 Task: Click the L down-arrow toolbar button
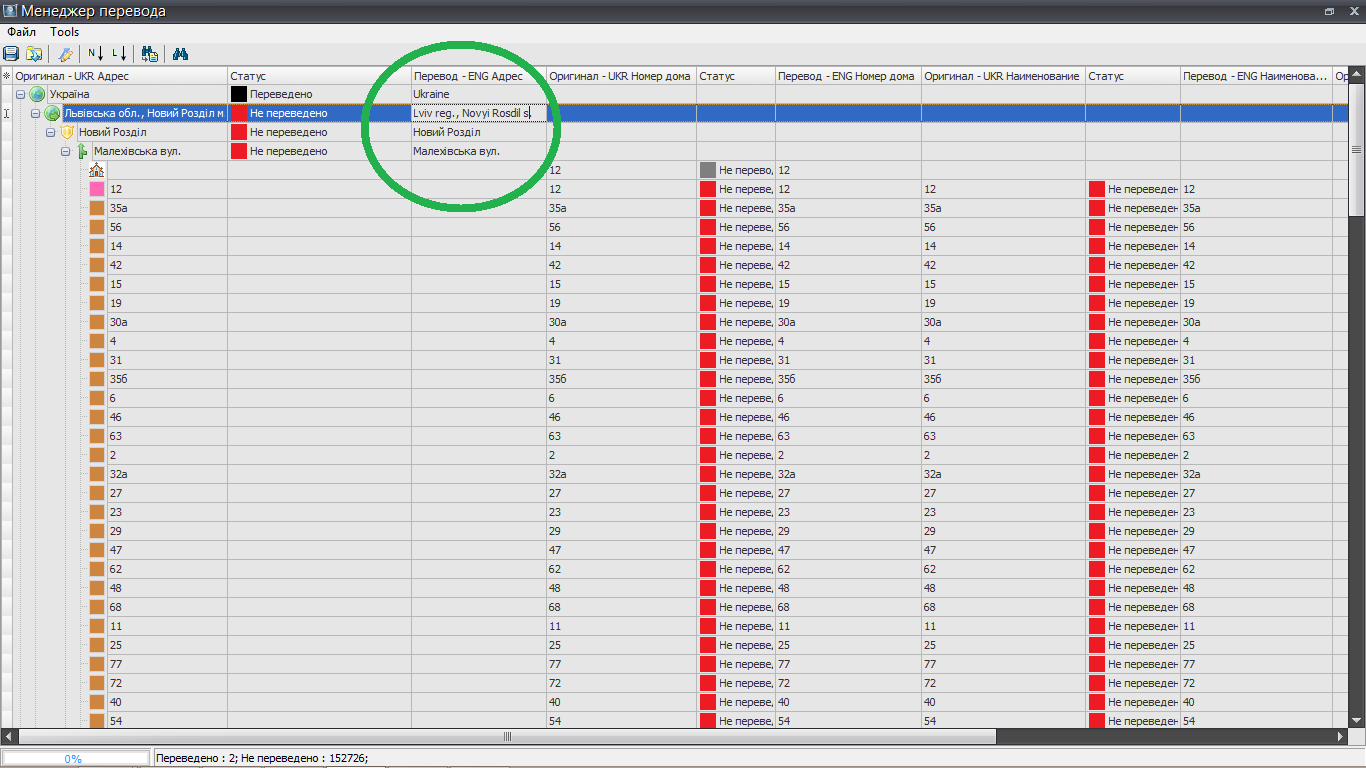pos(119,54)
